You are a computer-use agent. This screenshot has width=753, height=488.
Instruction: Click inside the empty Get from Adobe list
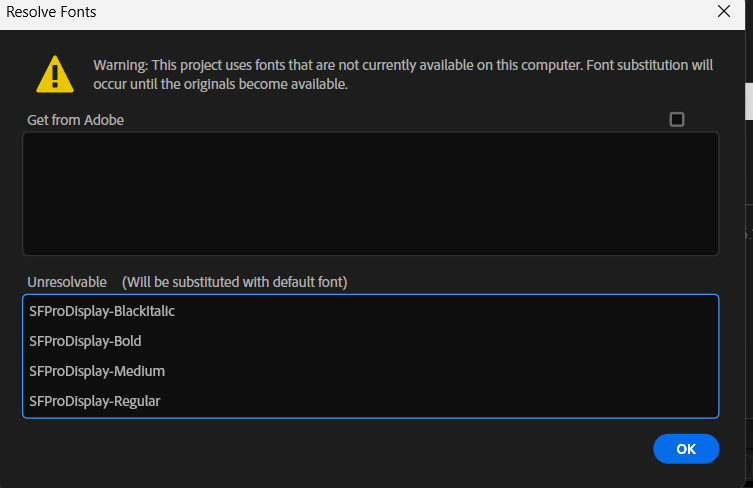point(370,193)
